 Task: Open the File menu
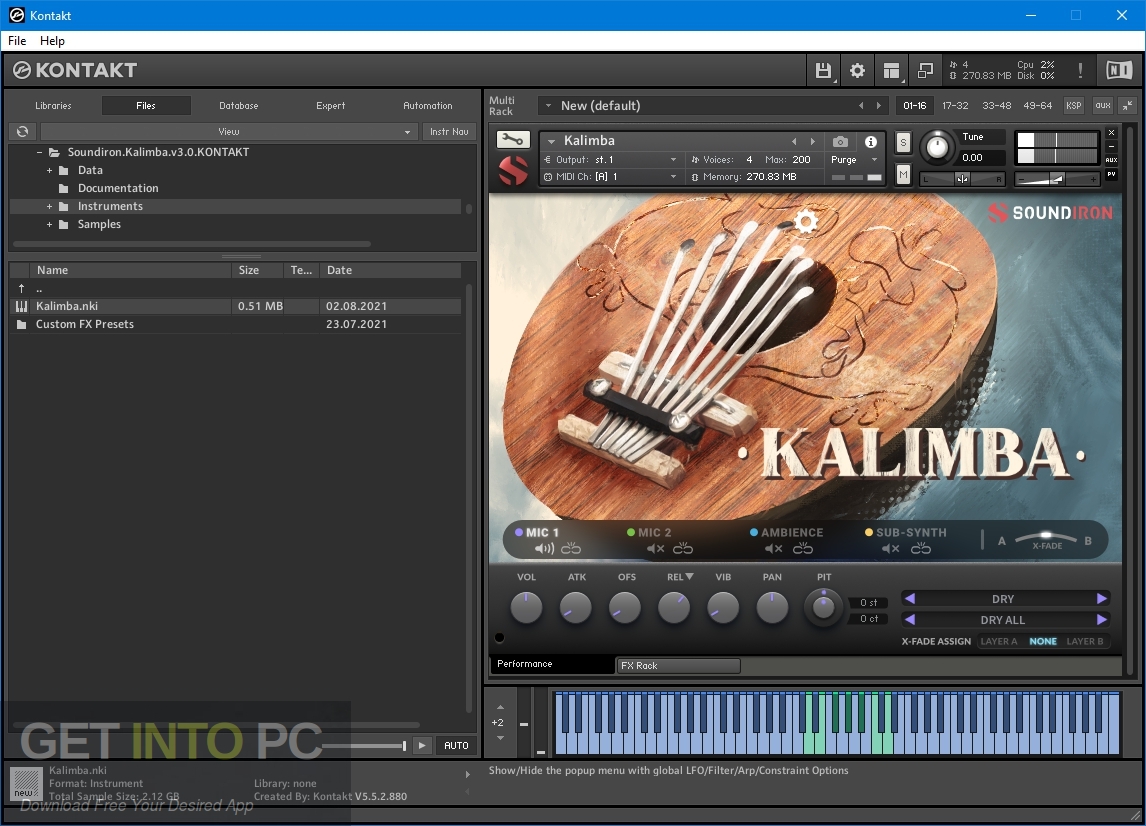tap(17, 41)
